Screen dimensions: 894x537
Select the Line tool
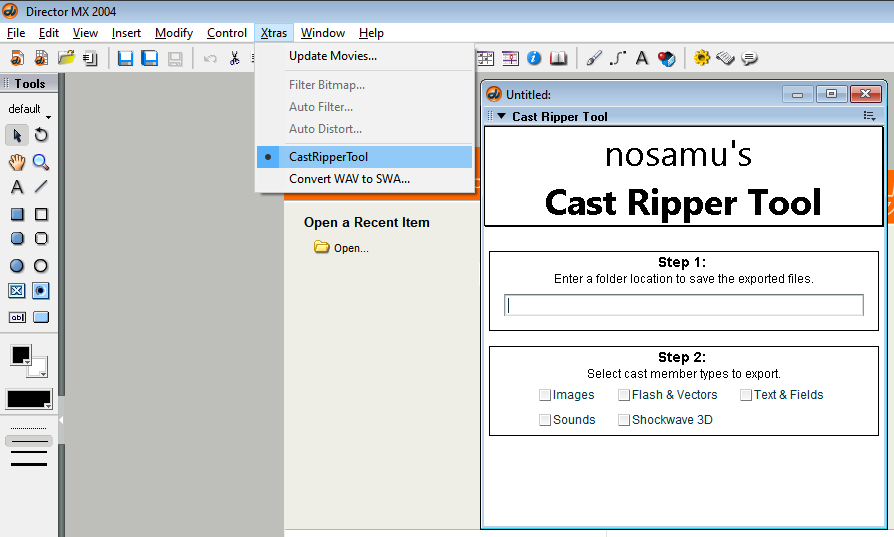(x=41, y=187)
